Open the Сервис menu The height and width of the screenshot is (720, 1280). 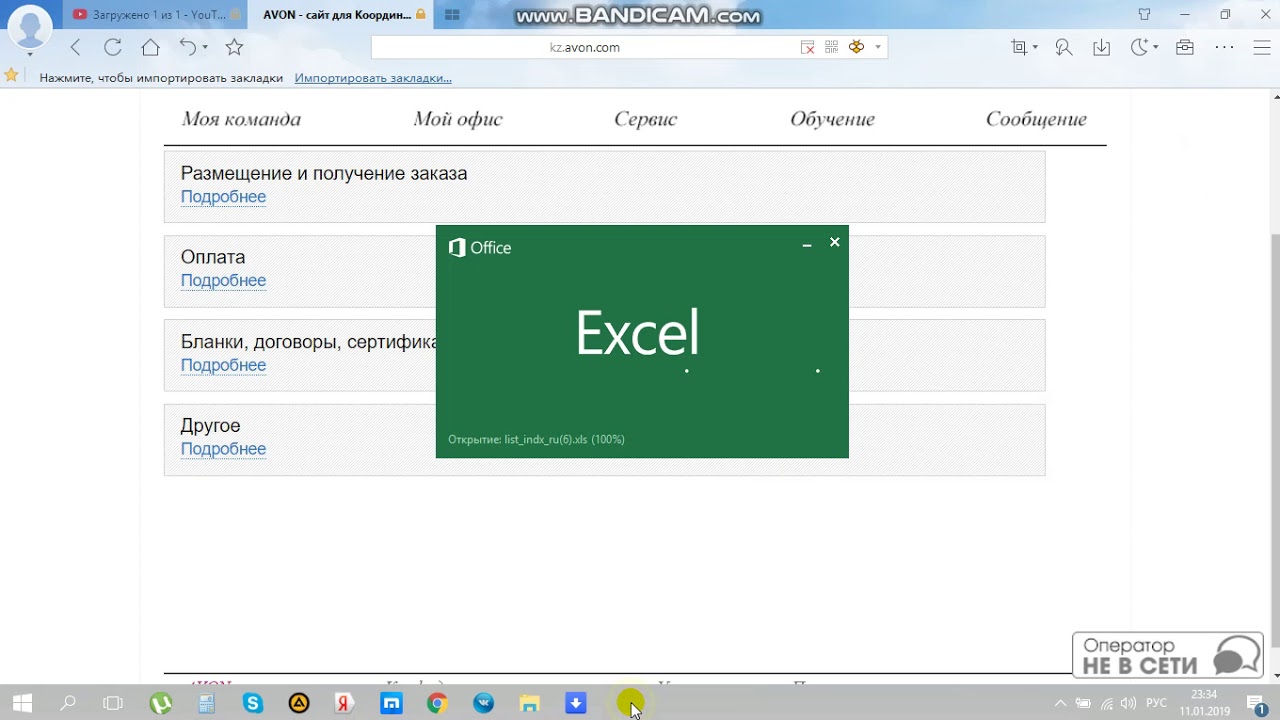tap(646, 119)
